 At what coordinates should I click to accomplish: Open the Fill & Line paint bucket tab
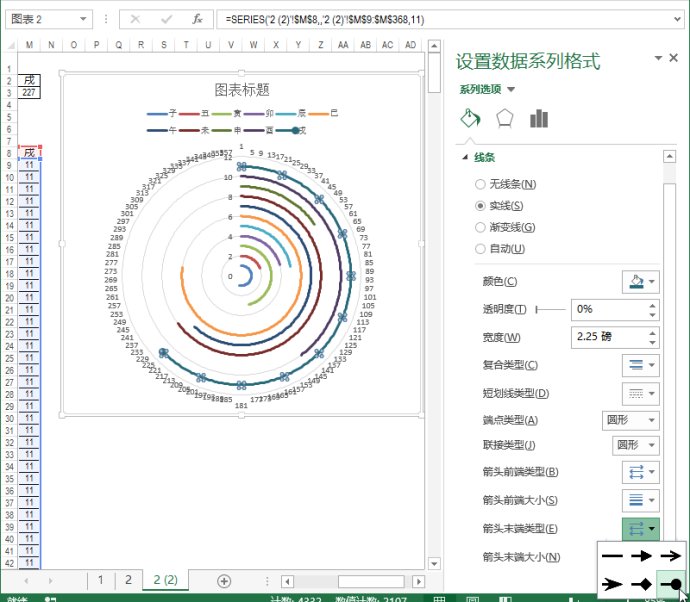point(470,118)
